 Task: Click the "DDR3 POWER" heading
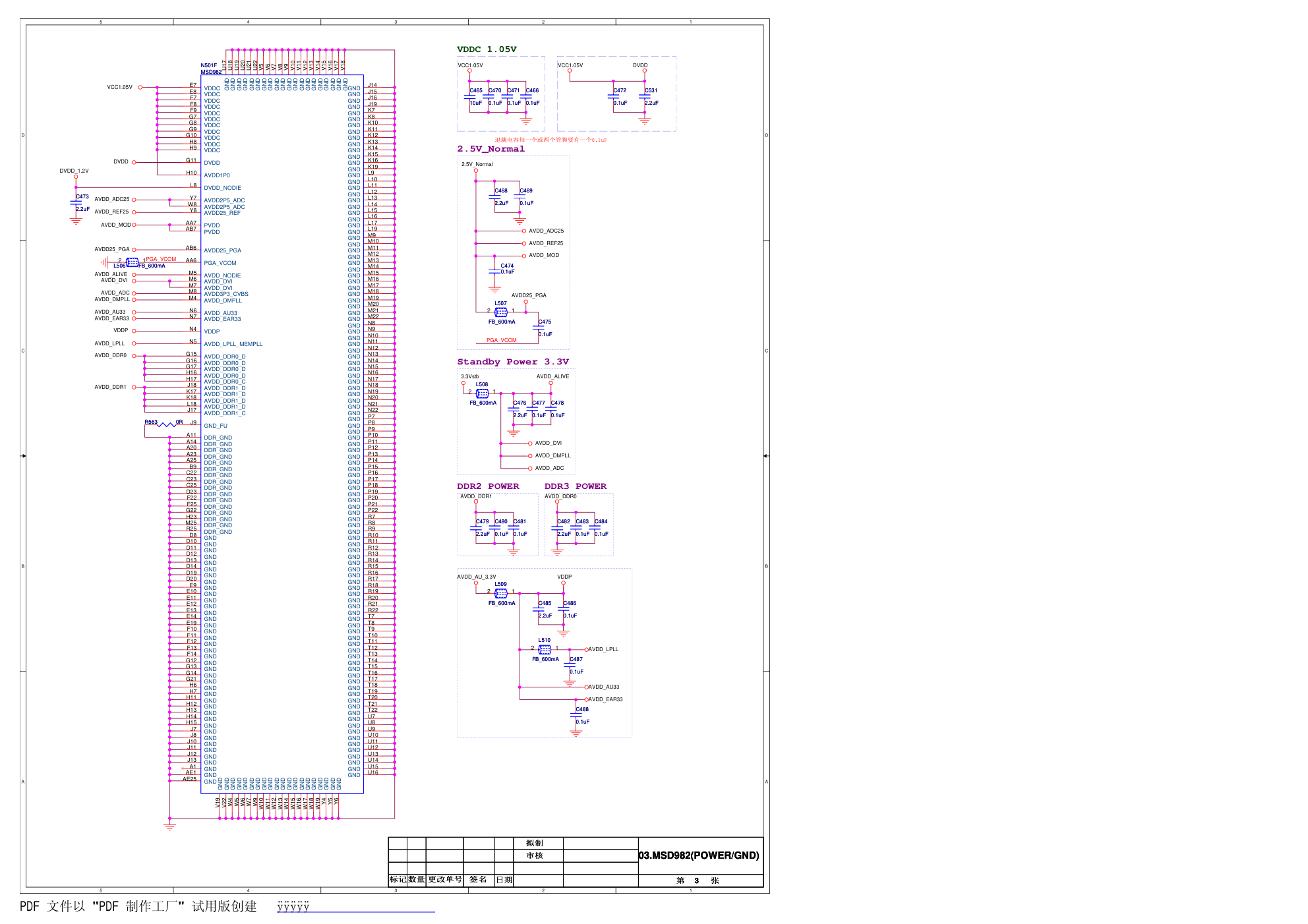(576, 486)
